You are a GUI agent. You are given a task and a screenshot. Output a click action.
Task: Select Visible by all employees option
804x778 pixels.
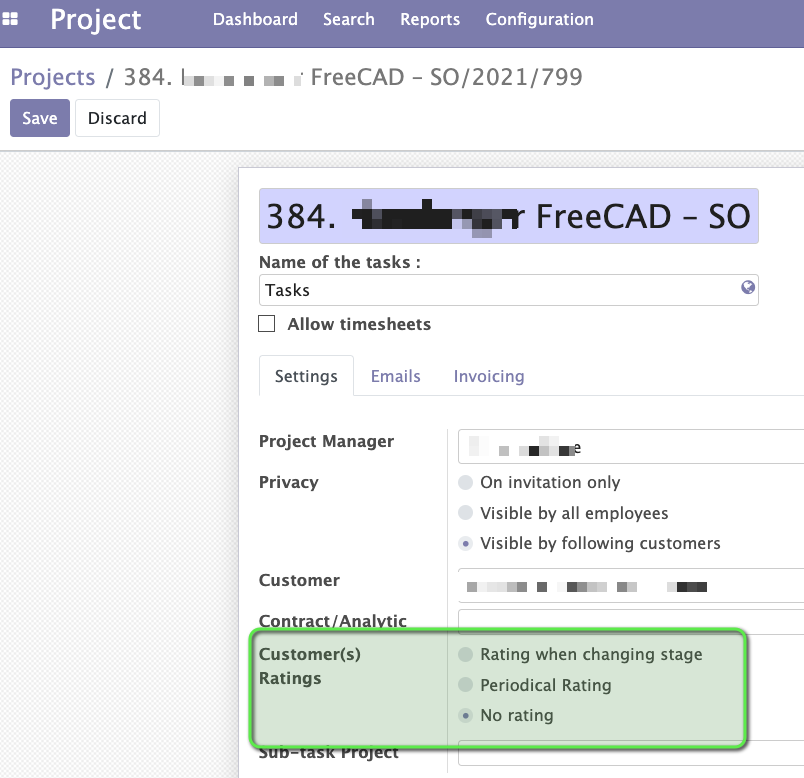click(x=465, y=513)
